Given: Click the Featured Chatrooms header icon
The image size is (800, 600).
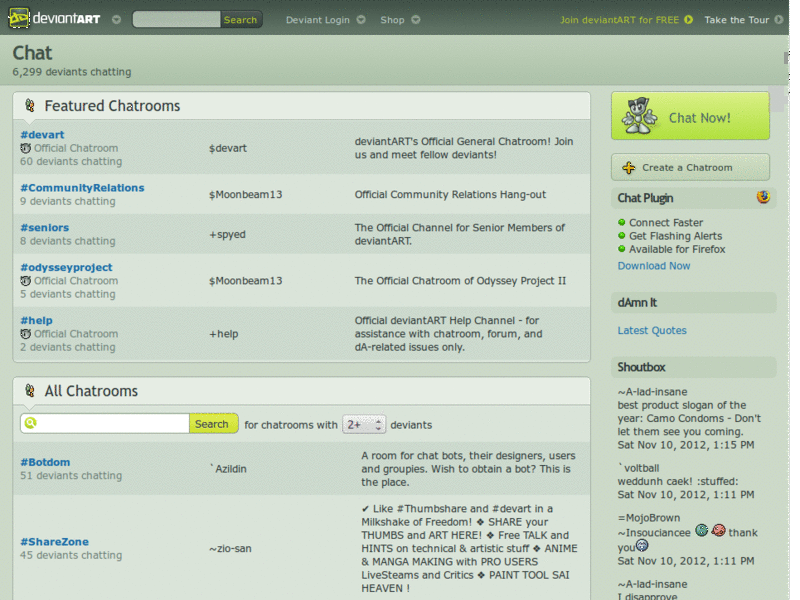Looking at the screenshot, I should click(30, 106).
